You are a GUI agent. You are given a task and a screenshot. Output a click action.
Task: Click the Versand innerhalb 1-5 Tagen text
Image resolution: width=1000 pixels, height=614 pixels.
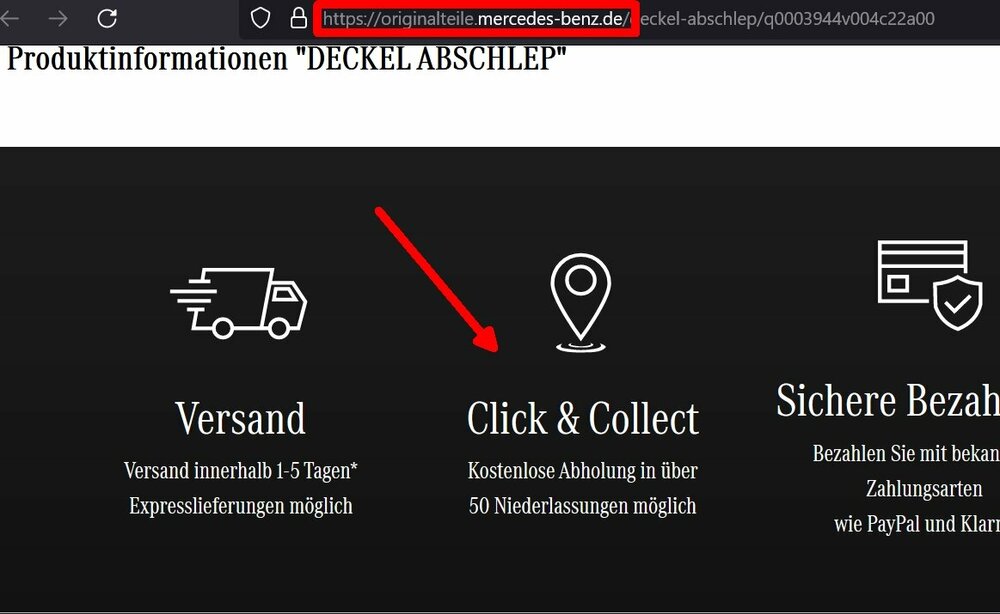[x=239, y=469]
